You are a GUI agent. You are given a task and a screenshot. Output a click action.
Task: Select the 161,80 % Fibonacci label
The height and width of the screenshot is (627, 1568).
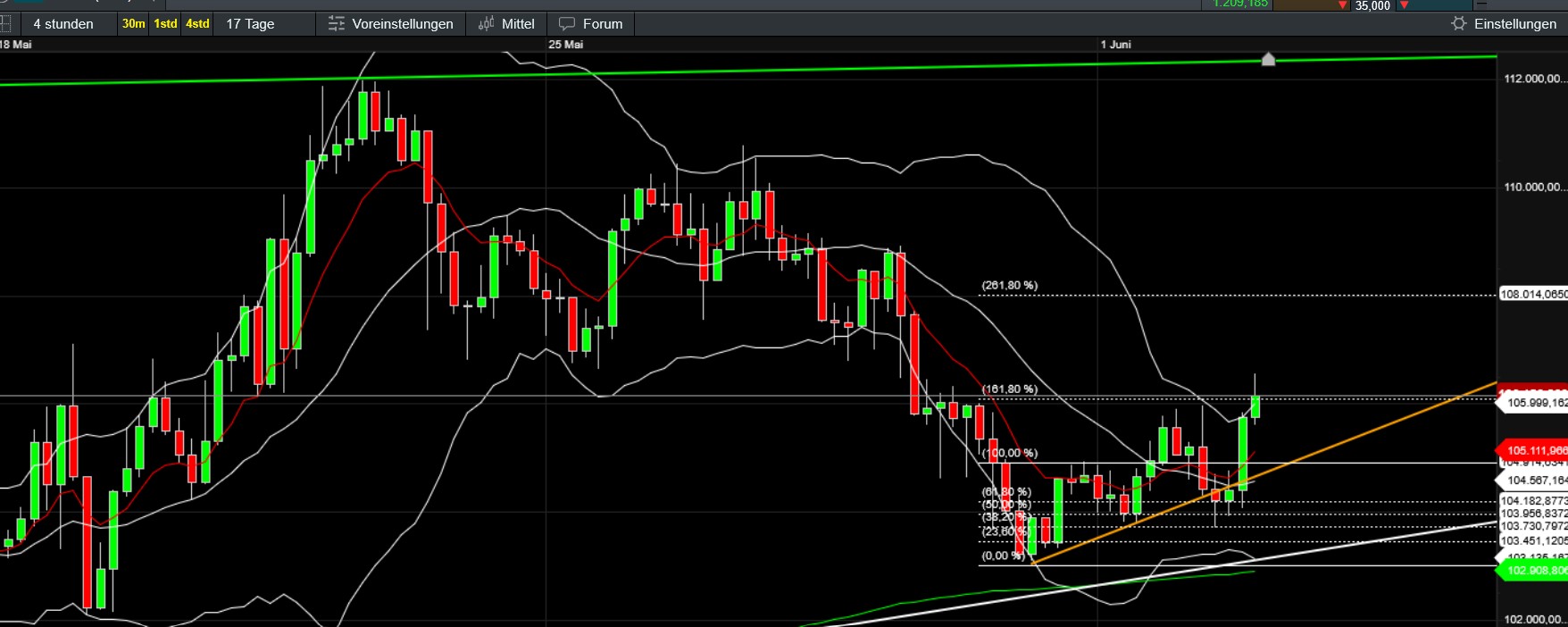[1009, 389]
